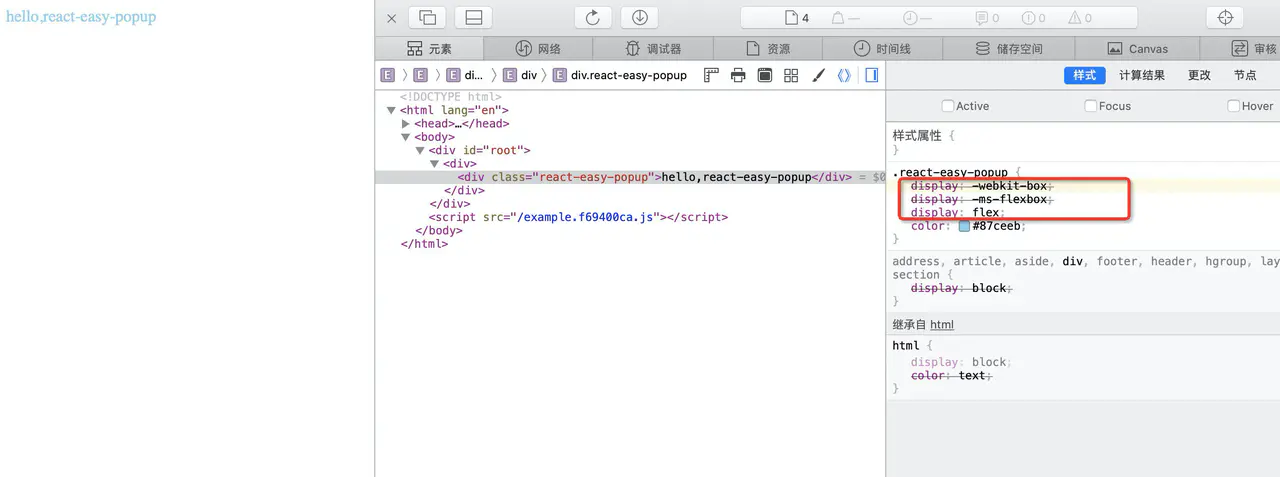Select the div class="react-easy-popup" DOM row
The image size is (1280, 477).
630,177
